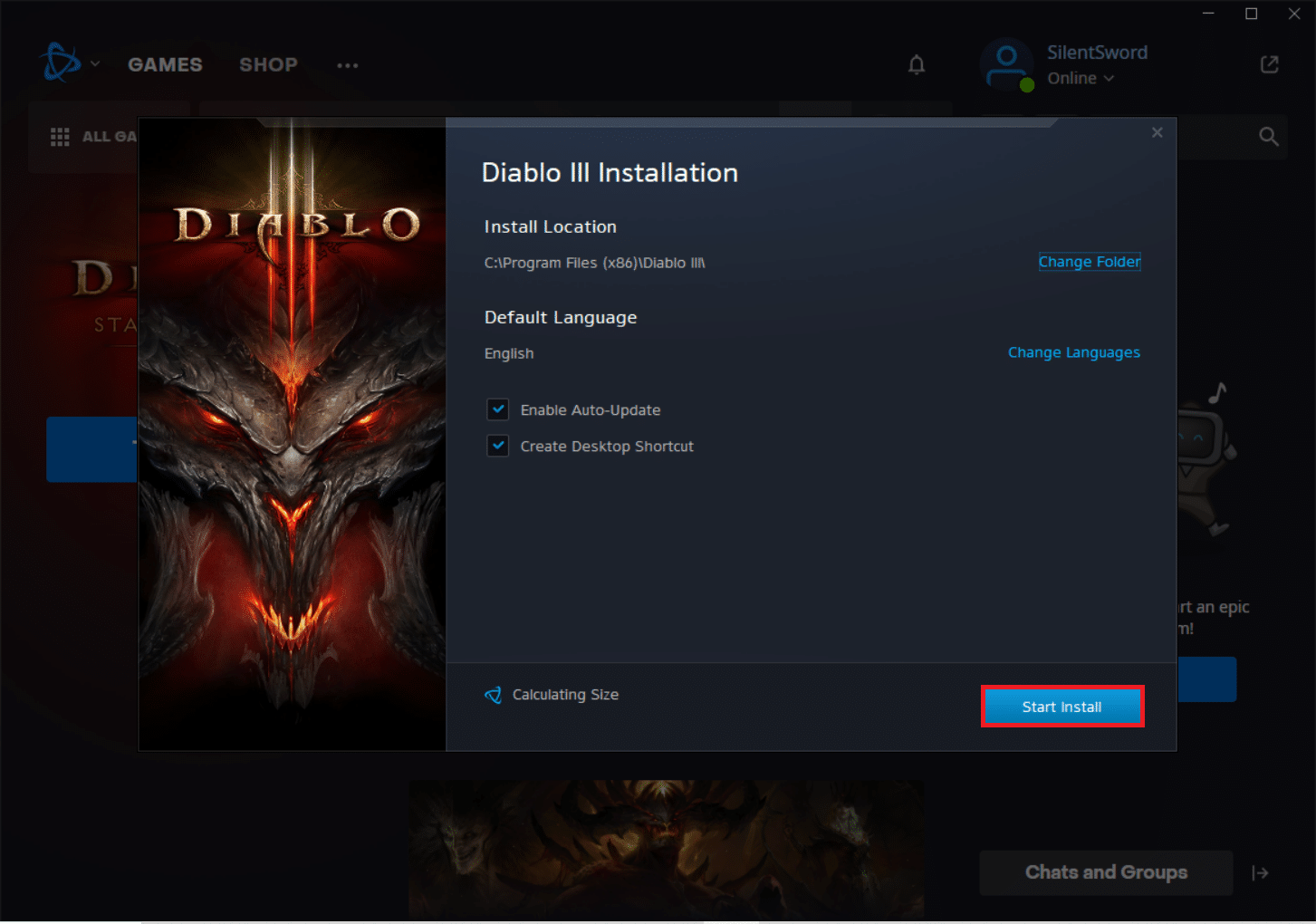Open the notifications bell
This screenshot has height=924, width=1316.
[x=917, y=64]
